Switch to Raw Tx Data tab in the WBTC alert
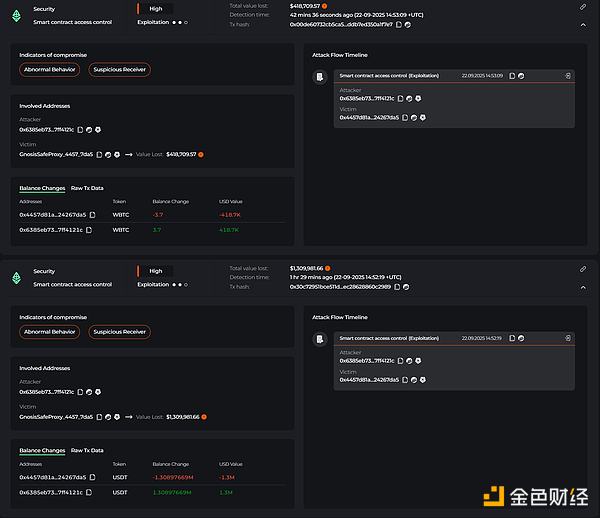The height and width of the screenshot is (518, 600). (x=87, y=188)
